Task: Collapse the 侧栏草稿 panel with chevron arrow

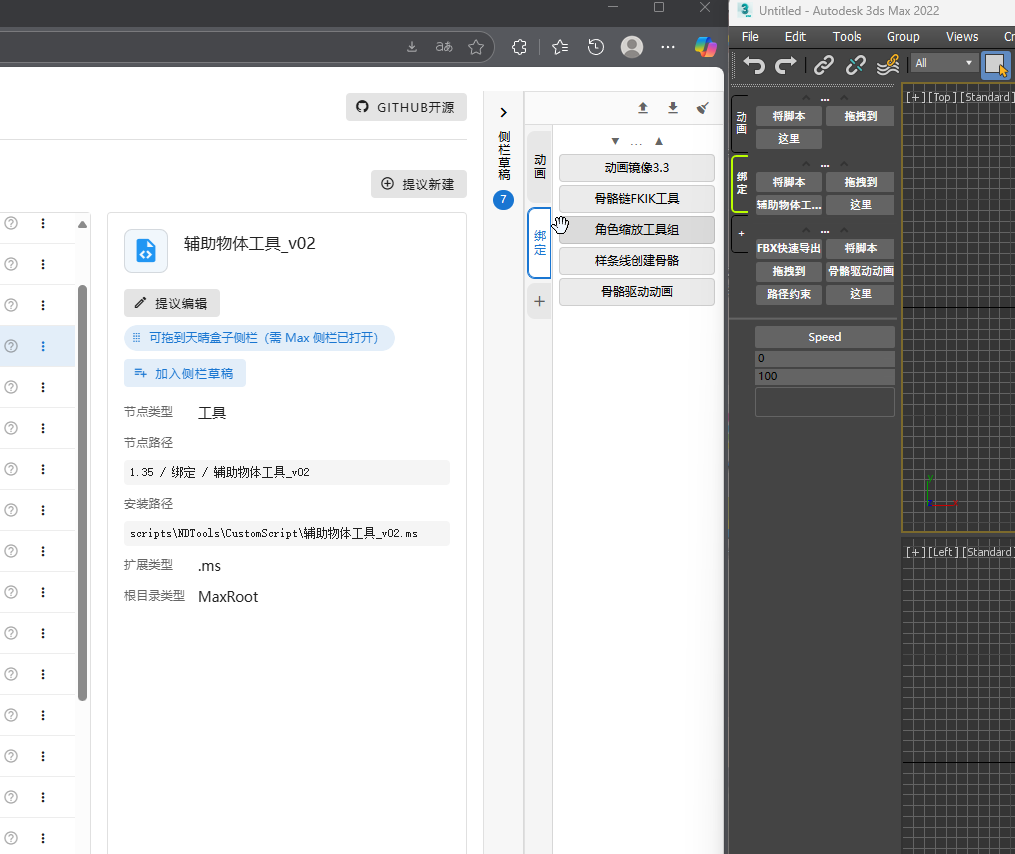Action: tap(504, 113)
